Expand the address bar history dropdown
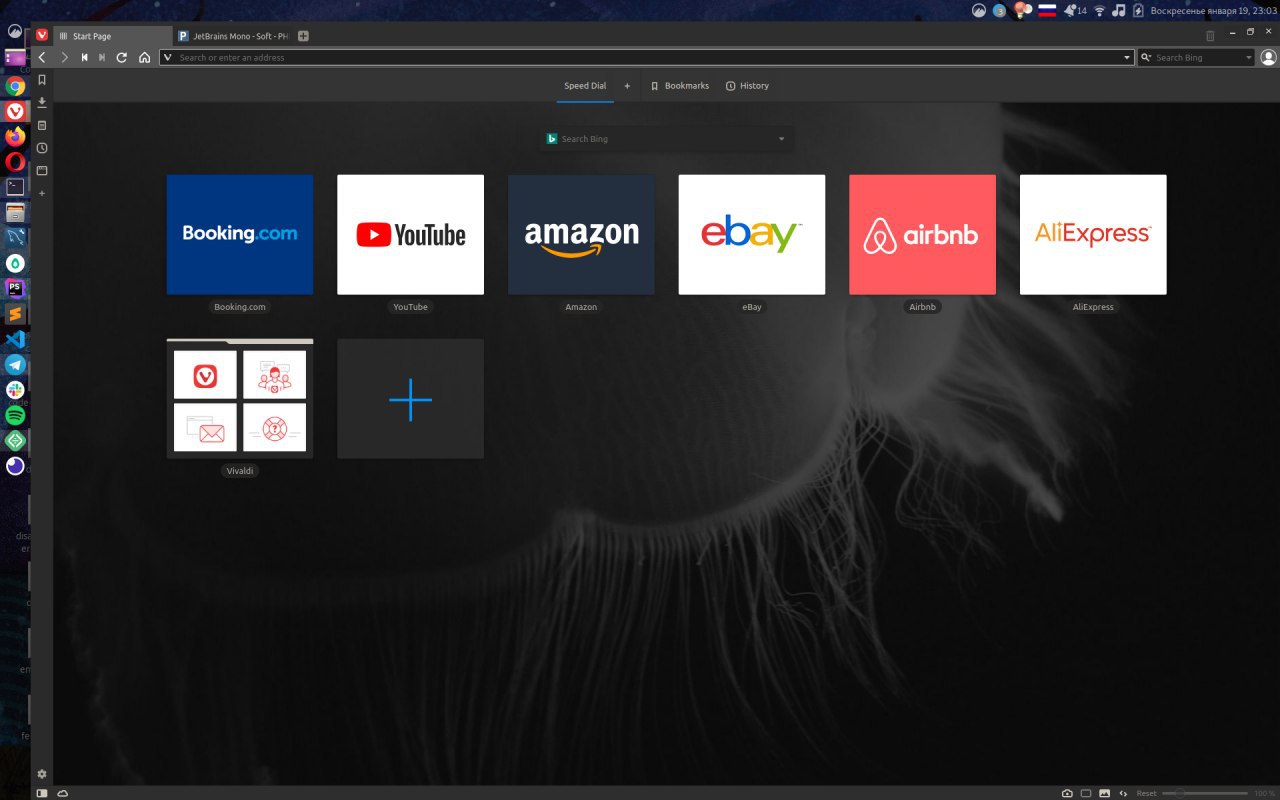The height and width of the screenshot is (800, 1280). tap(1127, 58)
